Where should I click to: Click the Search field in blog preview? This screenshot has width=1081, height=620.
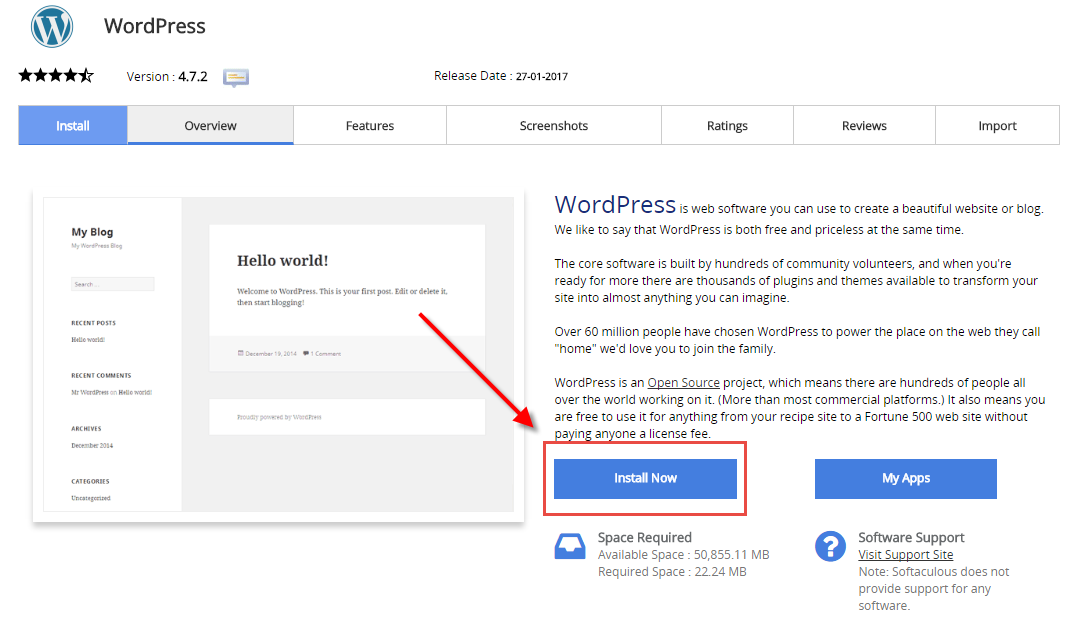click(x=112, y=284)
